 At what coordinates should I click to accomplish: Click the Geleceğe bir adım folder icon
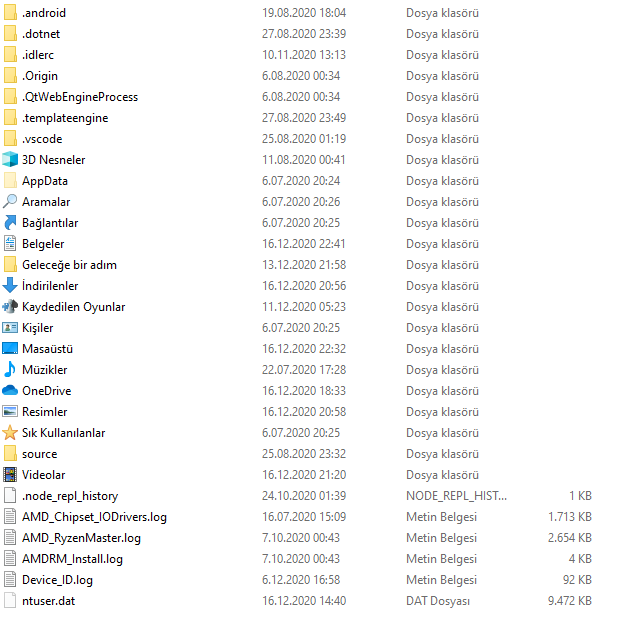[x=10, y=264]
